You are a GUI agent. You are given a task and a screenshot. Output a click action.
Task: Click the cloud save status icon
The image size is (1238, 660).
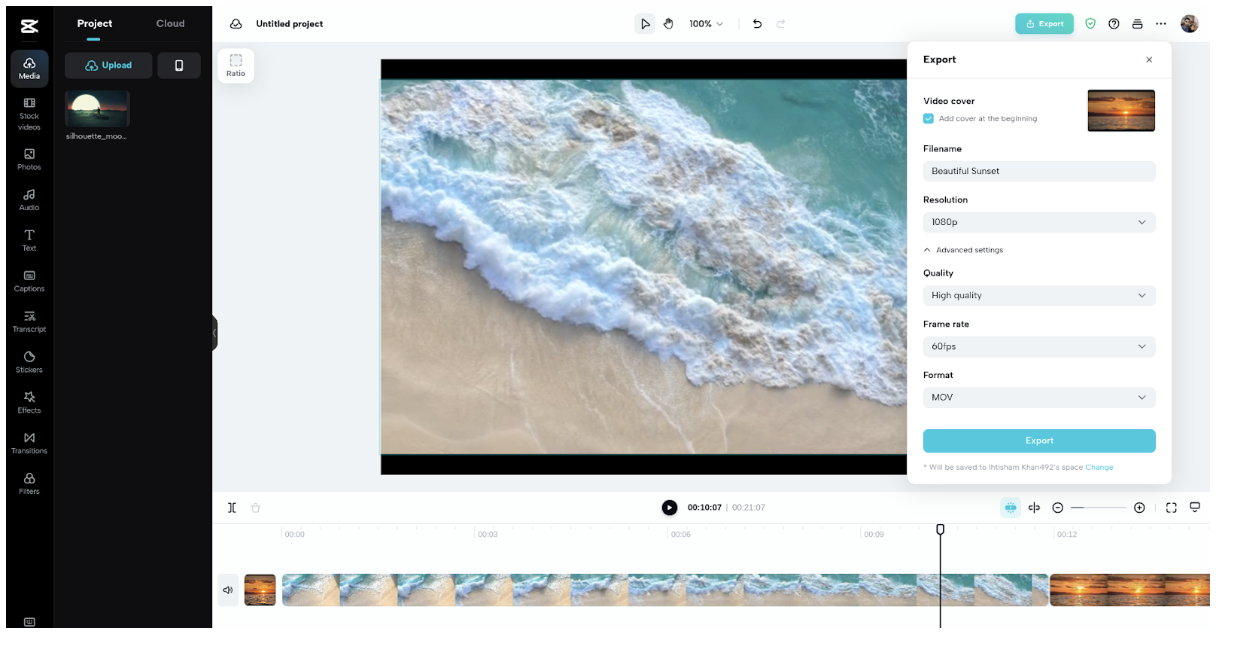pyautogui.click(x=236, y=23)
